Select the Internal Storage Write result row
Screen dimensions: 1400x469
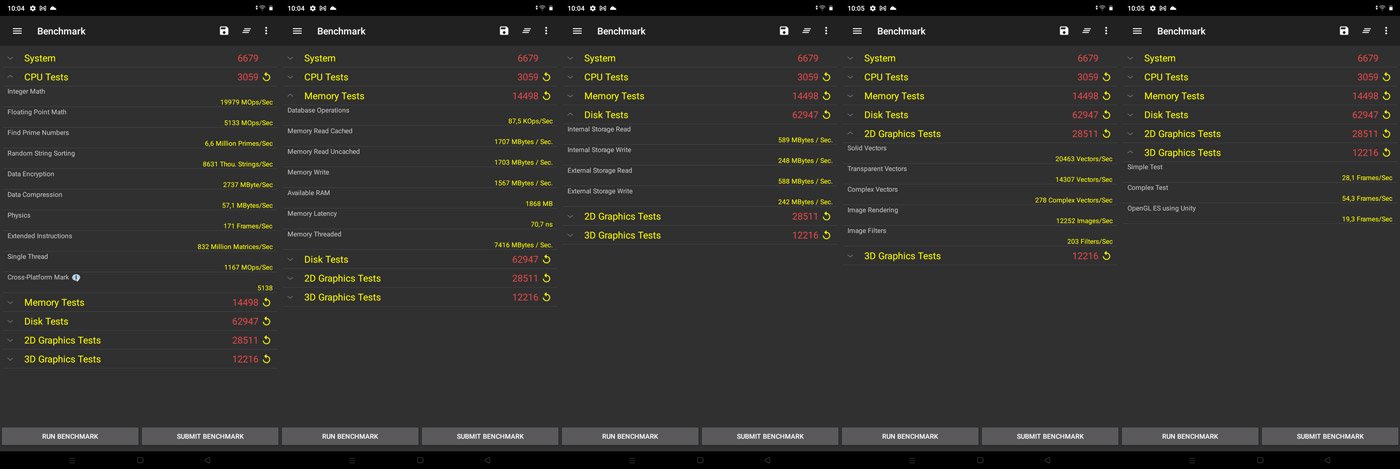pos(700,155)
